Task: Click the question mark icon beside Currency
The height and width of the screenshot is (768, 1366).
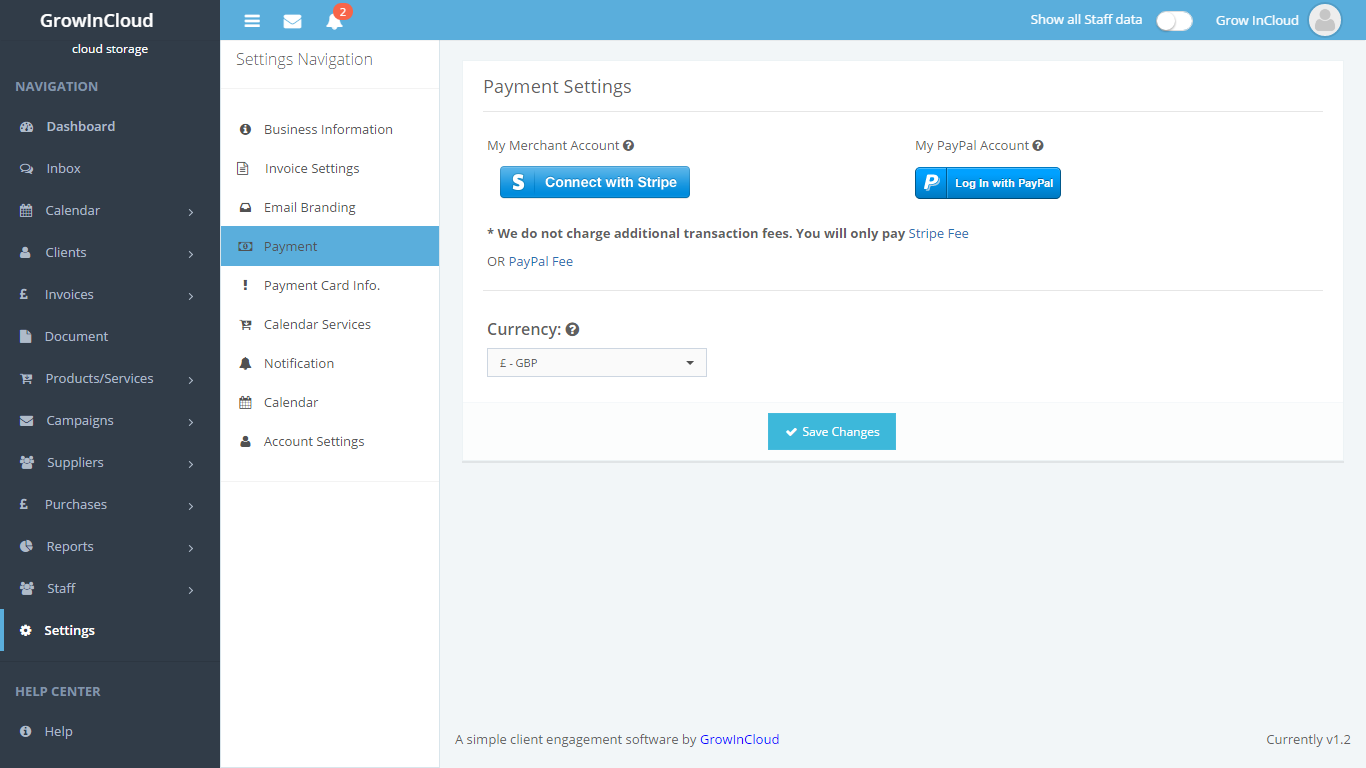Action: tap(573, 329)
